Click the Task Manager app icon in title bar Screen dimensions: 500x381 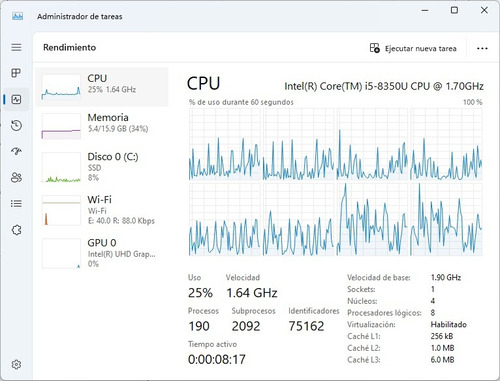[x=18, y=16]
